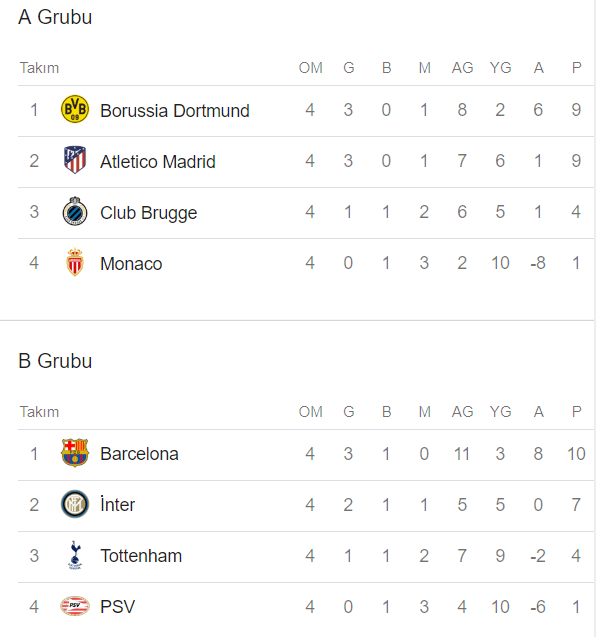Open the Barcelona team name link
The width and height of the screenshot is (596, 637).
139,454
